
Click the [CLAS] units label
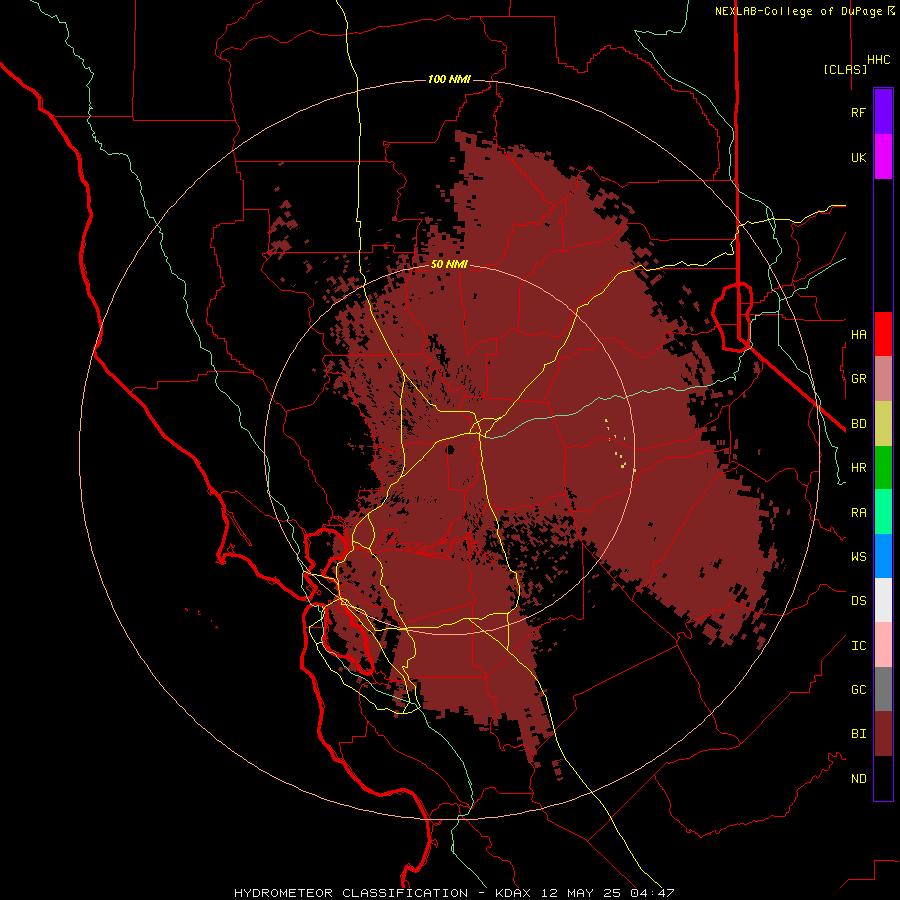point(845,69)
